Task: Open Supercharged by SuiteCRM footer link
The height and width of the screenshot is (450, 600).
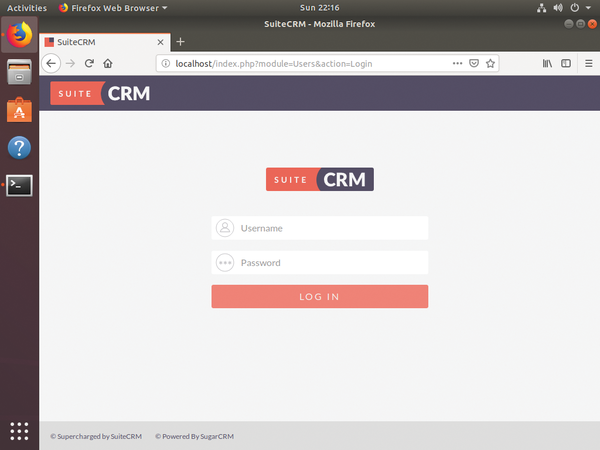Action: click(x=96, y=436)
